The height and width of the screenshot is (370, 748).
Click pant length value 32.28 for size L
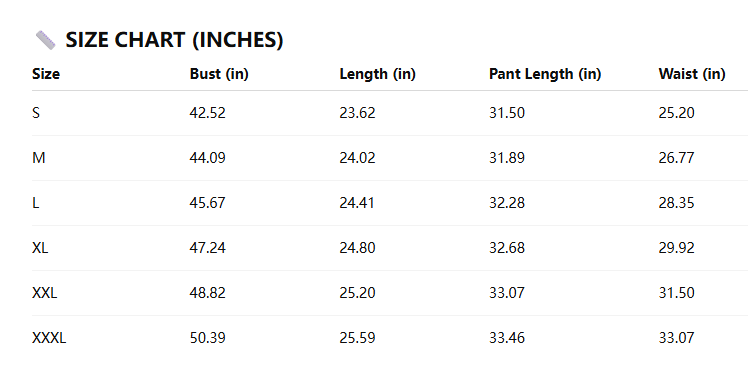click(x=507, y=203)
